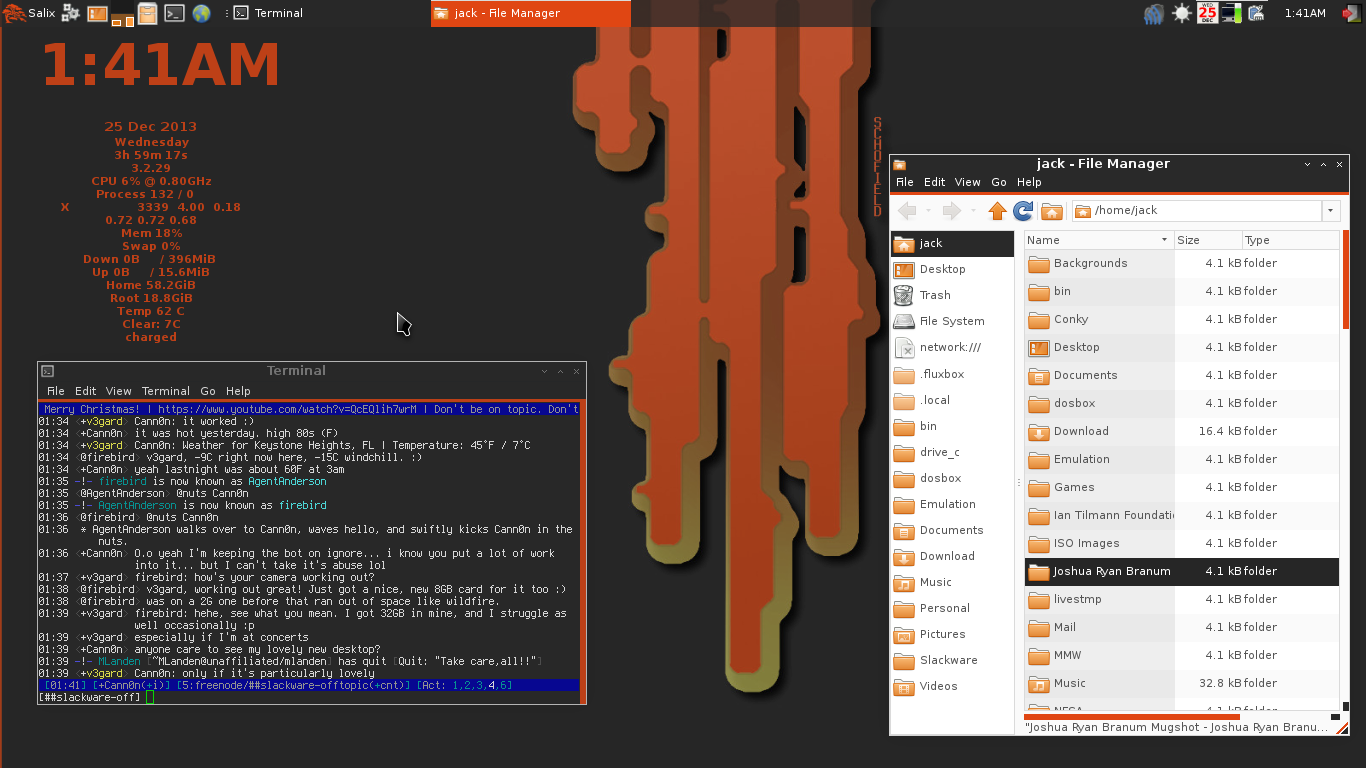Open File menu in Terminal window
1366x768 pixels.
(x=56, y=391)
